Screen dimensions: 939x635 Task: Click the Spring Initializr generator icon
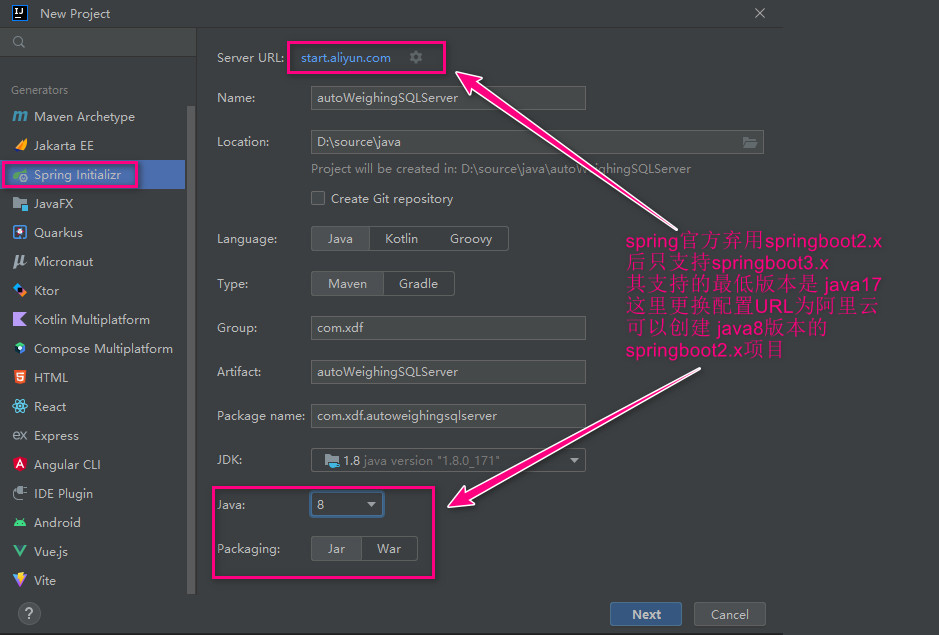(20, 175)
